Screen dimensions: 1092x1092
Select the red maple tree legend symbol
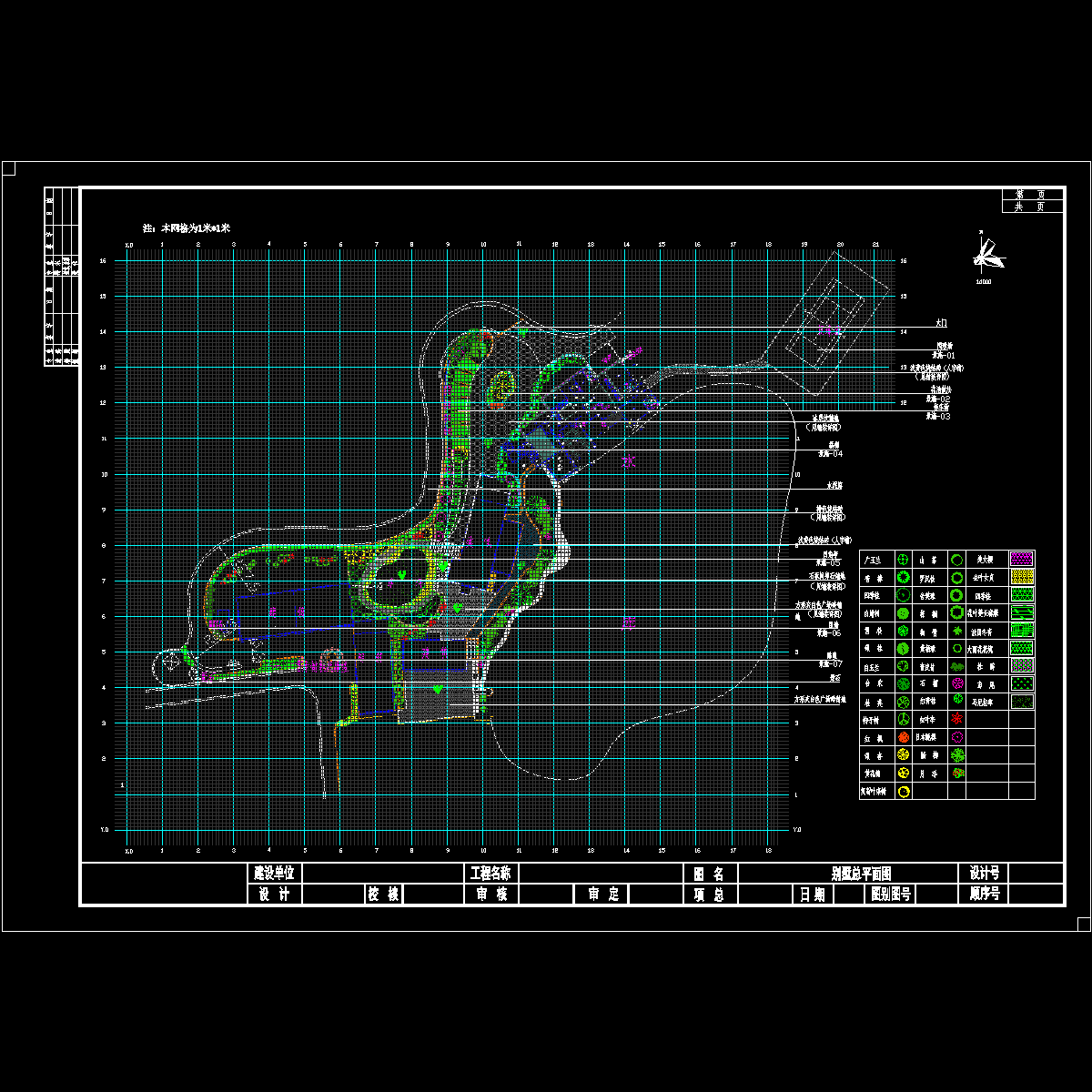[903, 738]
